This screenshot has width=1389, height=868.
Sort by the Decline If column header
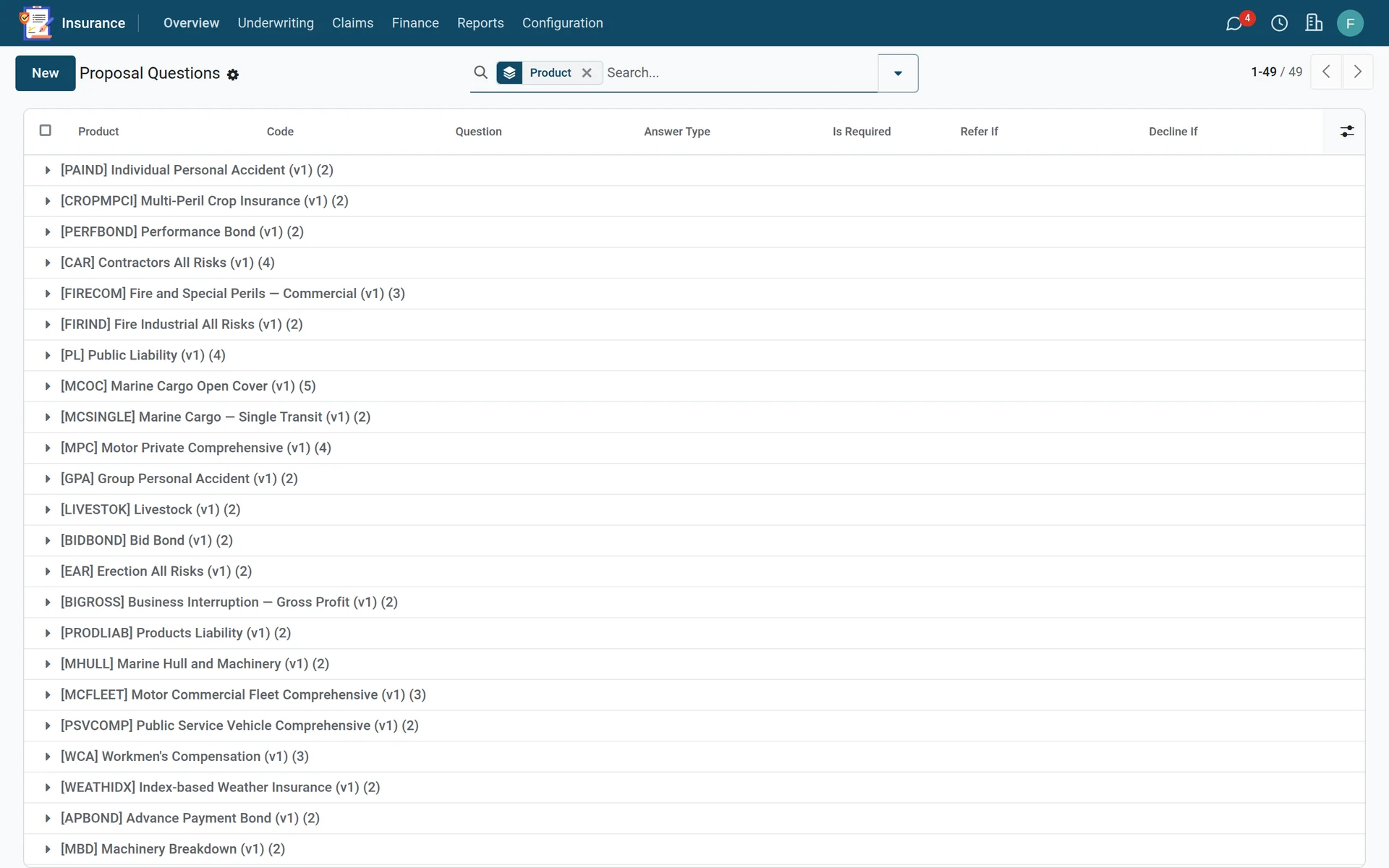[1173, 132]
